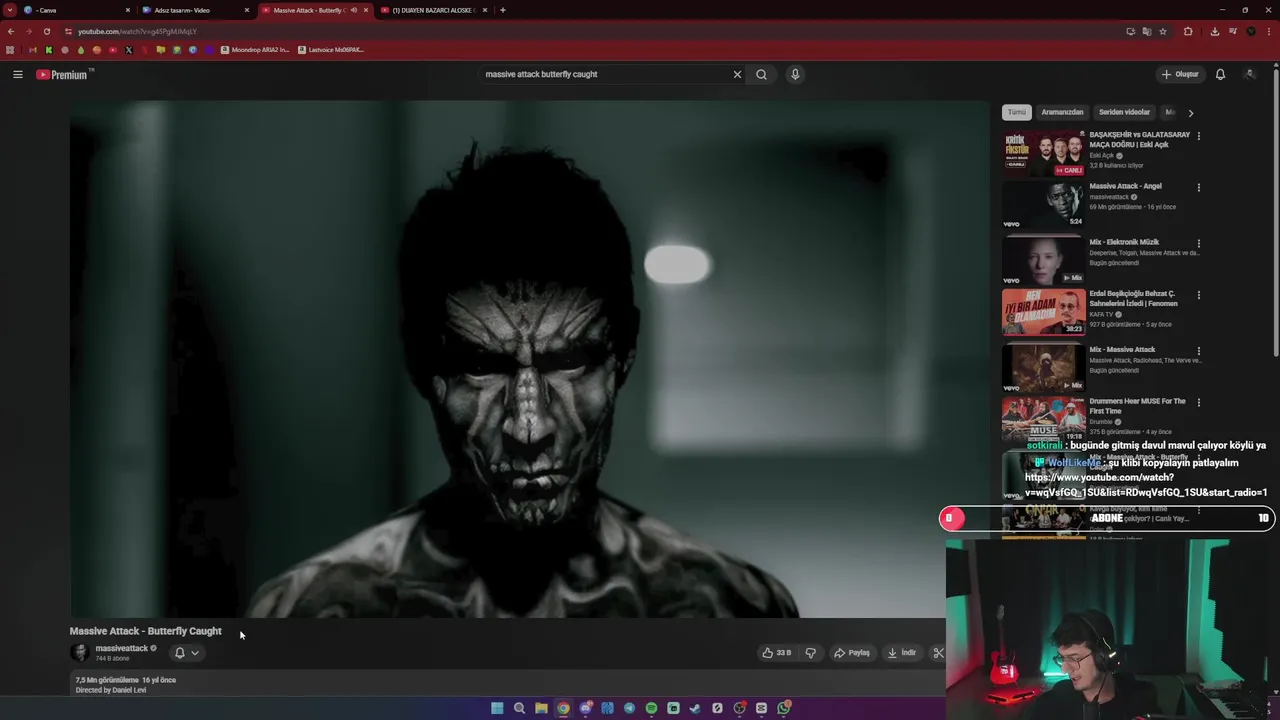This screenshot has width=1280, height=720.
Task: Bookmark this page with the star
Action: pos(1163,31)
